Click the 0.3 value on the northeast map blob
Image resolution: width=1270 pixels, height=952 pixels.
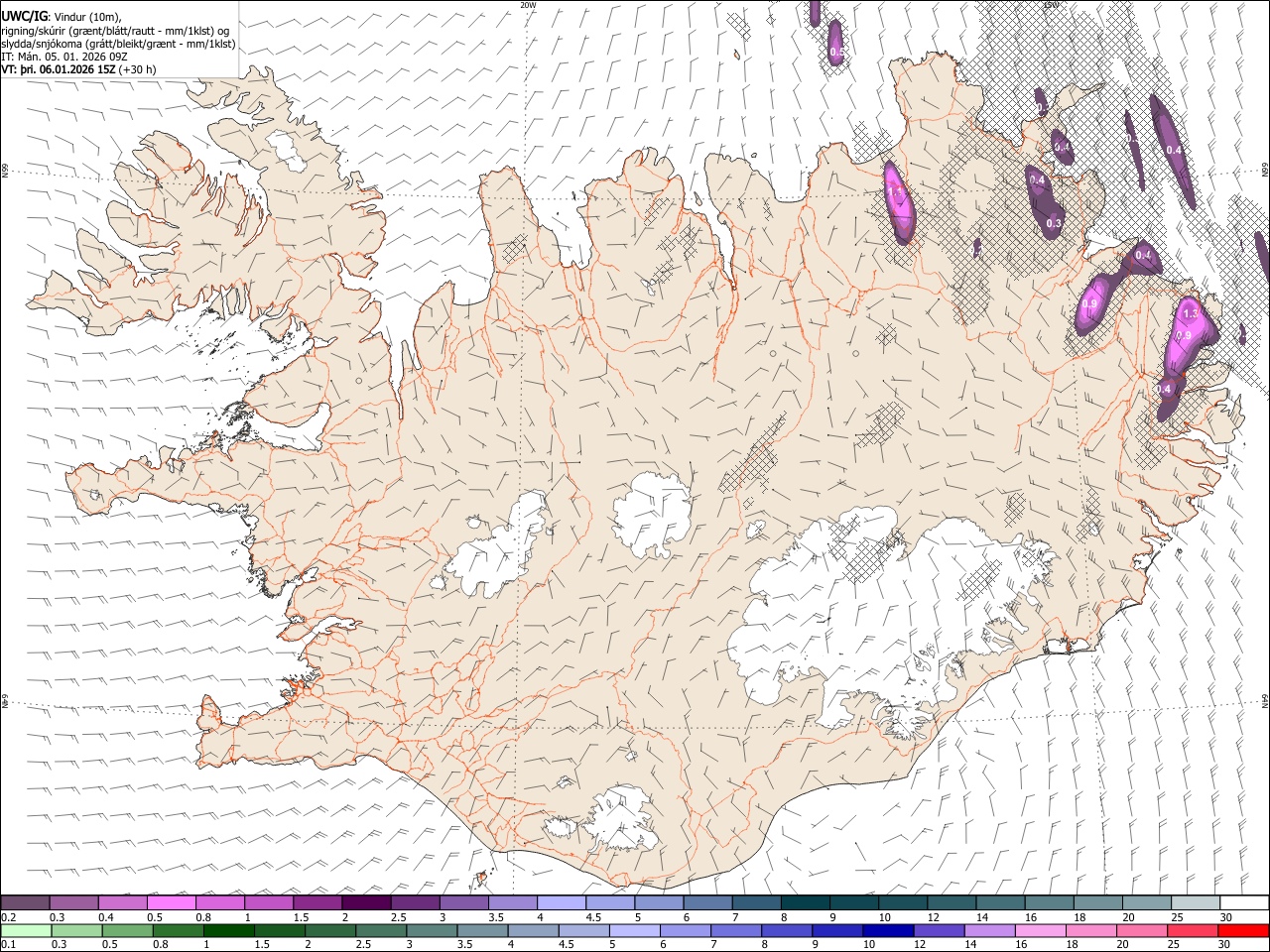click(x=1054, y=223)
